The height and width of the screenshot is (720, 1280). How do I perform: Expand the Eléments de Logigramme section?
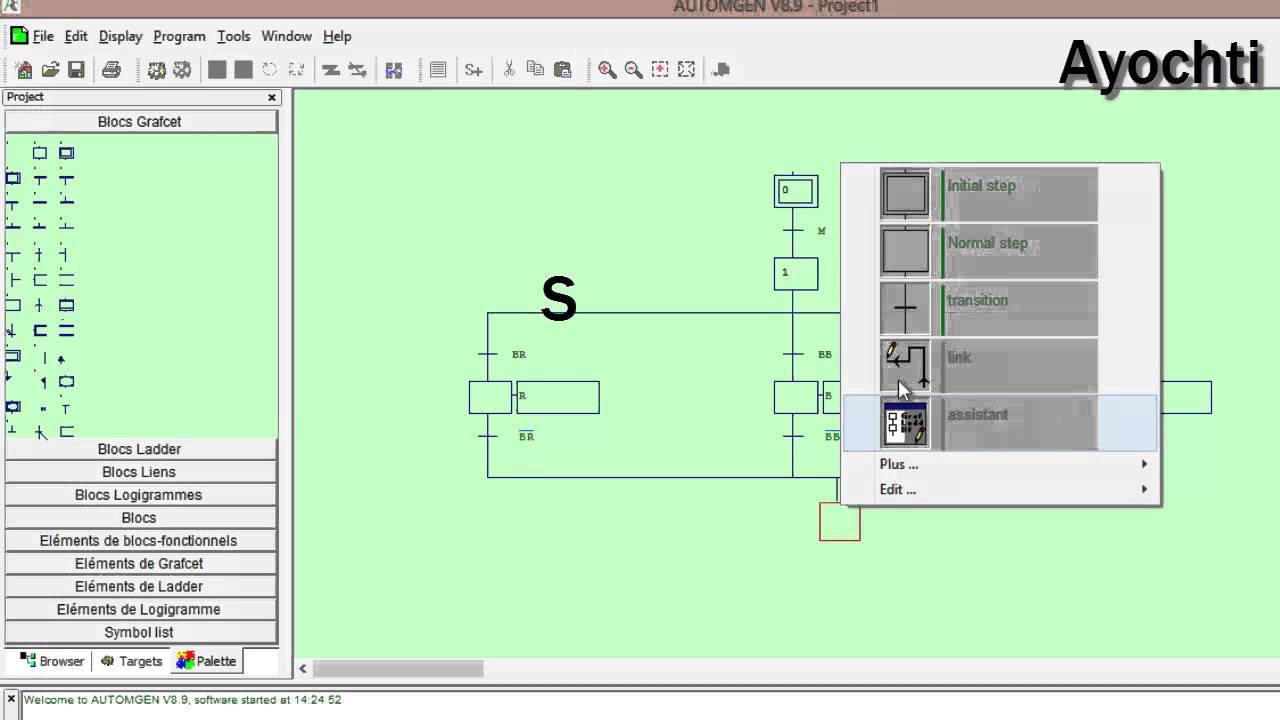[x=140, y=610]
